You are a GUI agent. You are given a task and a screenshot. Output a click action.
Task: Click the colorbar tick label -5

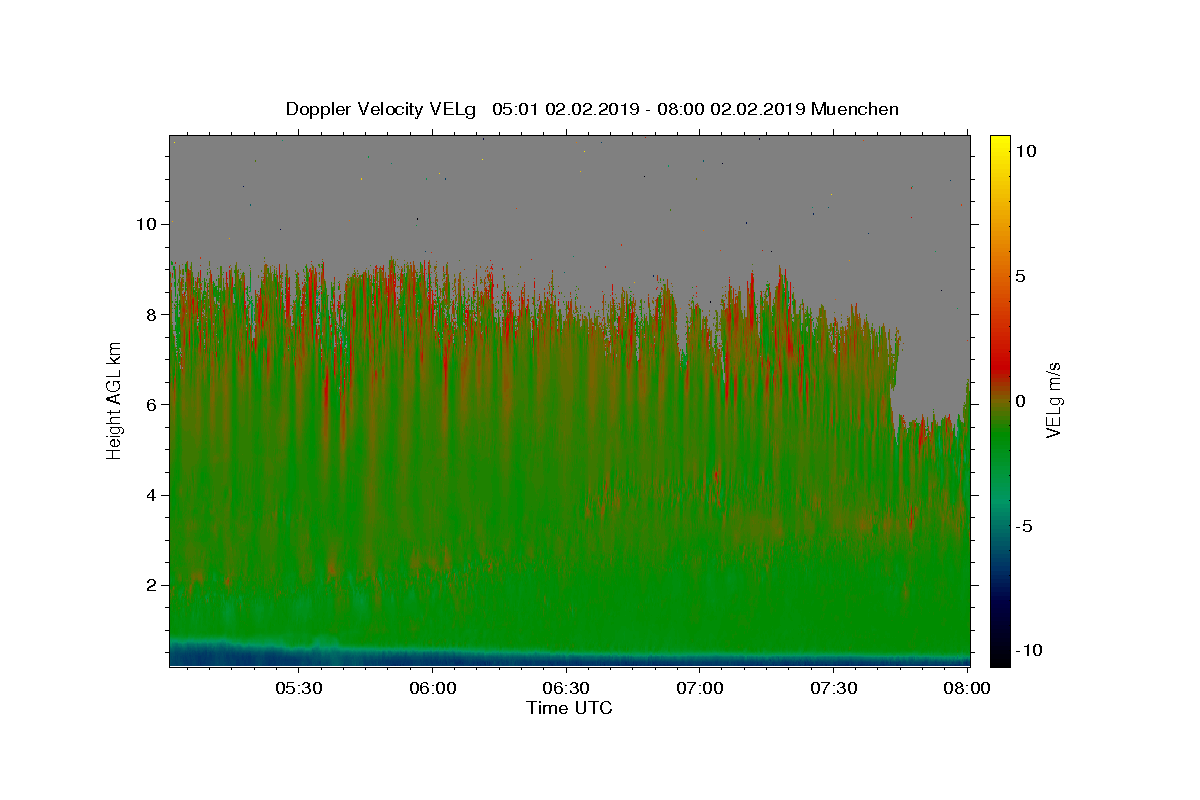(x=1023, y=526)
